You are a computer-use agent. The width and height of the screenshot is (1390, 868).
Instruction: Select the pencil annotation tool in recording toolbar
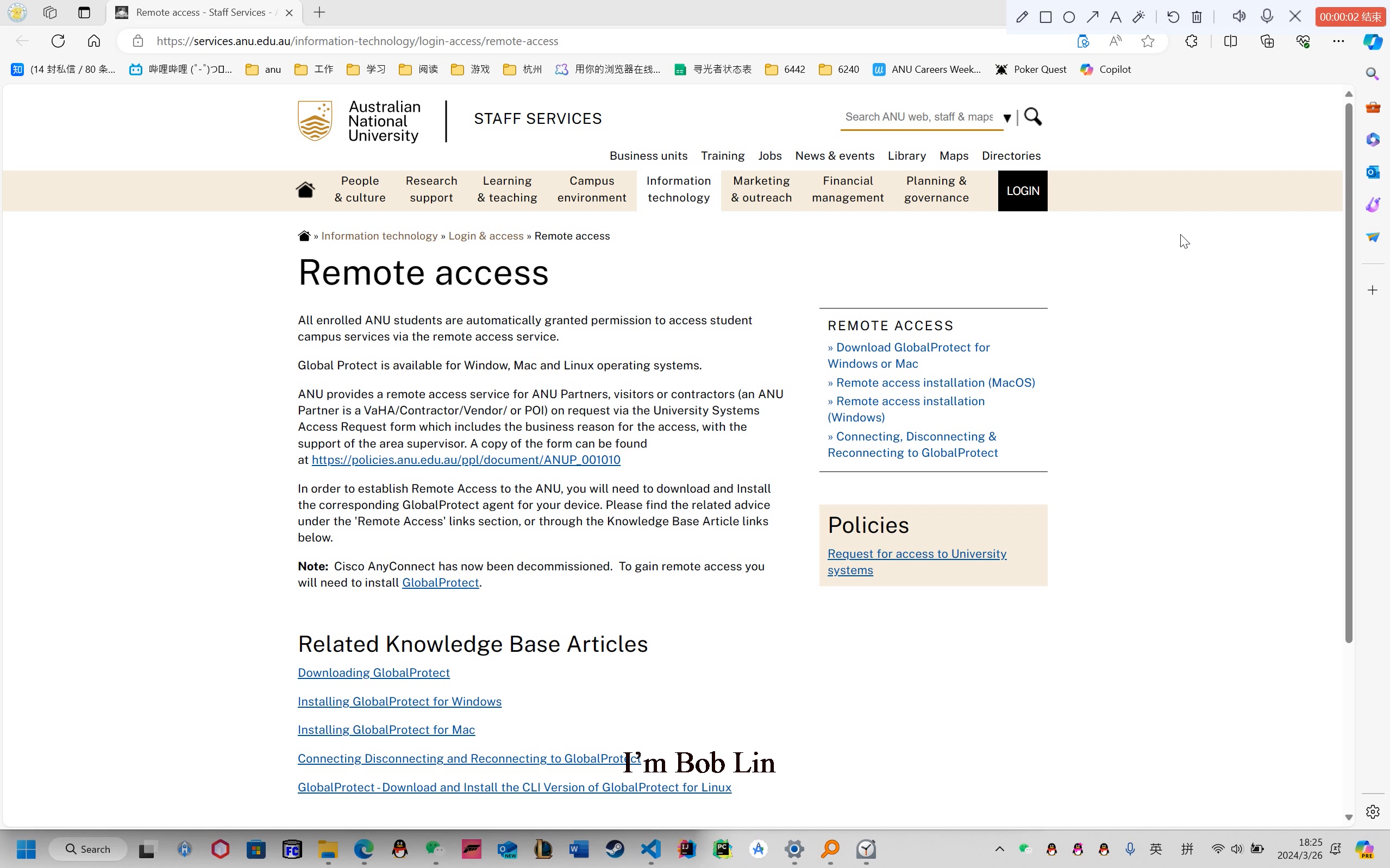point(1023,17)
